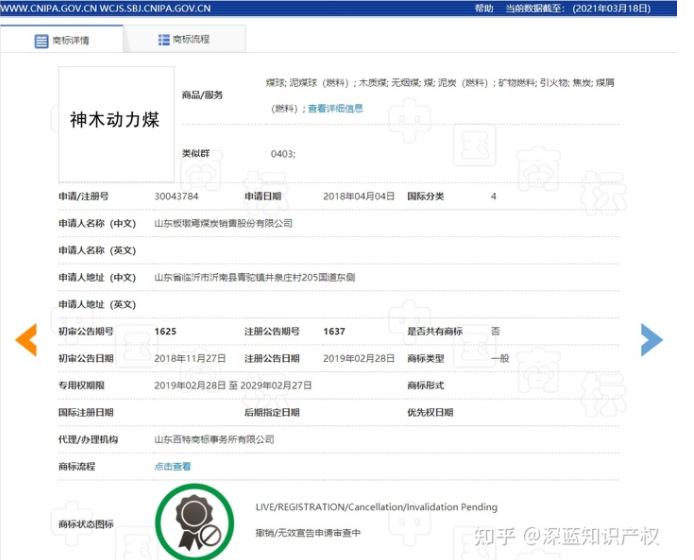Click the orange previous-record arrow
The height and width of the screenshot is (560, 694).
point(26,340)
